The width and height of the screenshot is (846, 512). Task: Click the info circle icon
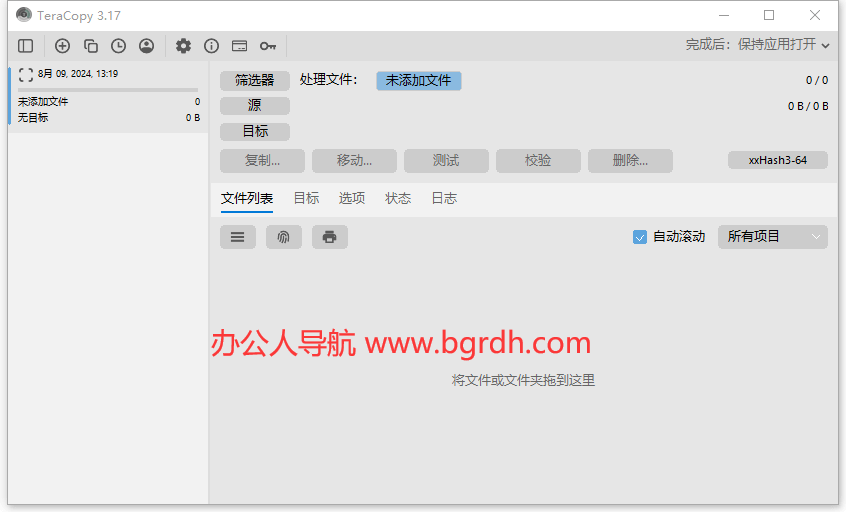[211, 45]
